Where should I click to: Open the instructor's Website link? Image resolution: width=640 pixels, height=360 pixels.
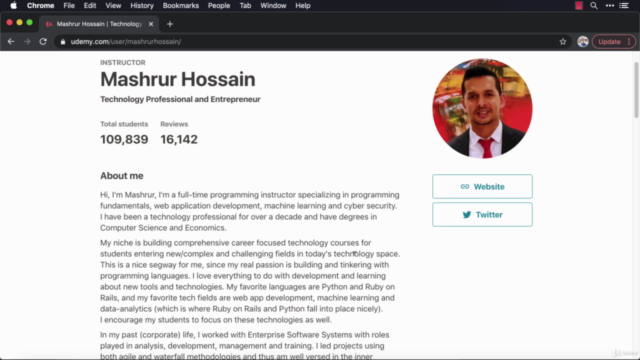482,187
